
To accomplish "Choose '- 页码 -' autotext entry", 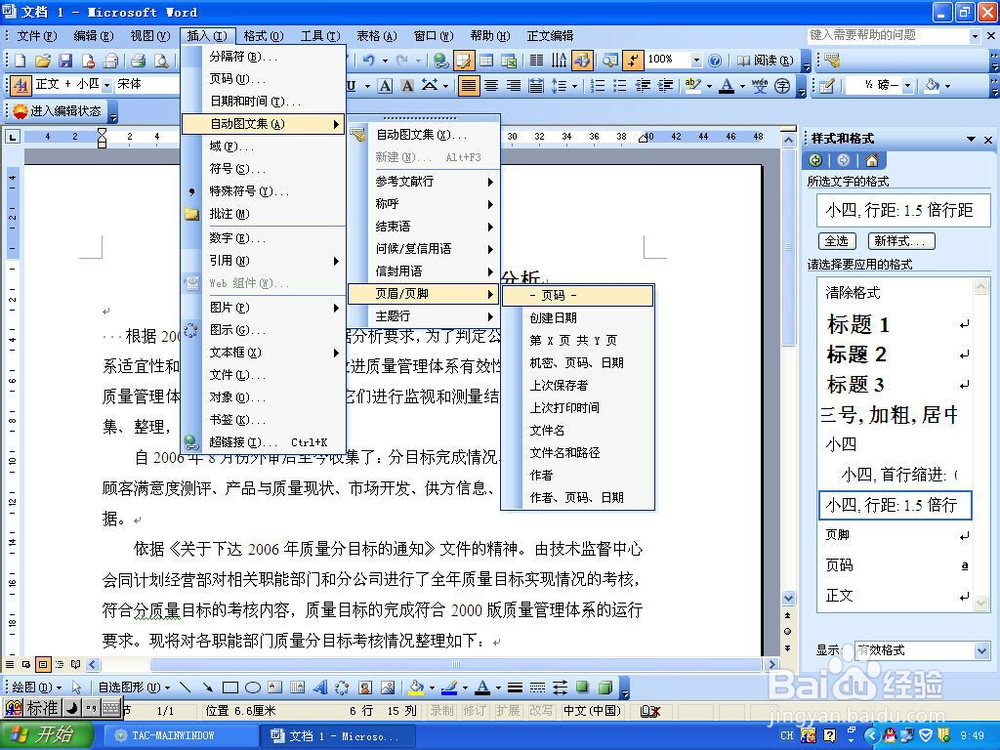I will [x=578, y=295].
